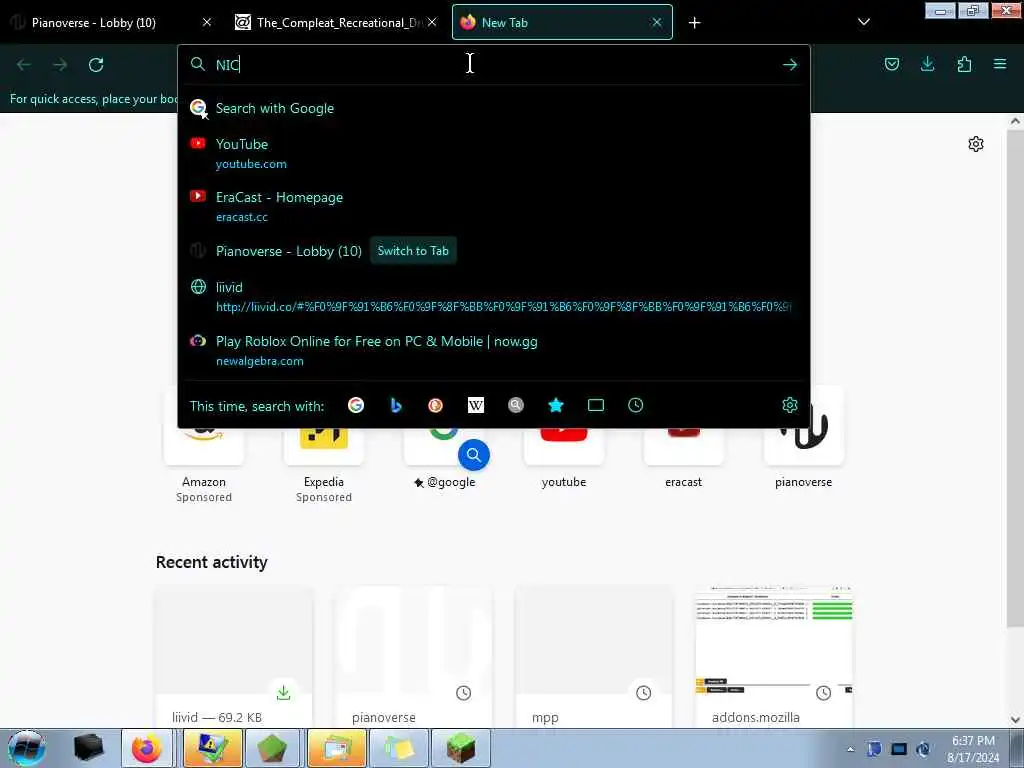The image size is (1024, 768).
Task: Search open tabs using the tab icon
Action: pos(596,406)
